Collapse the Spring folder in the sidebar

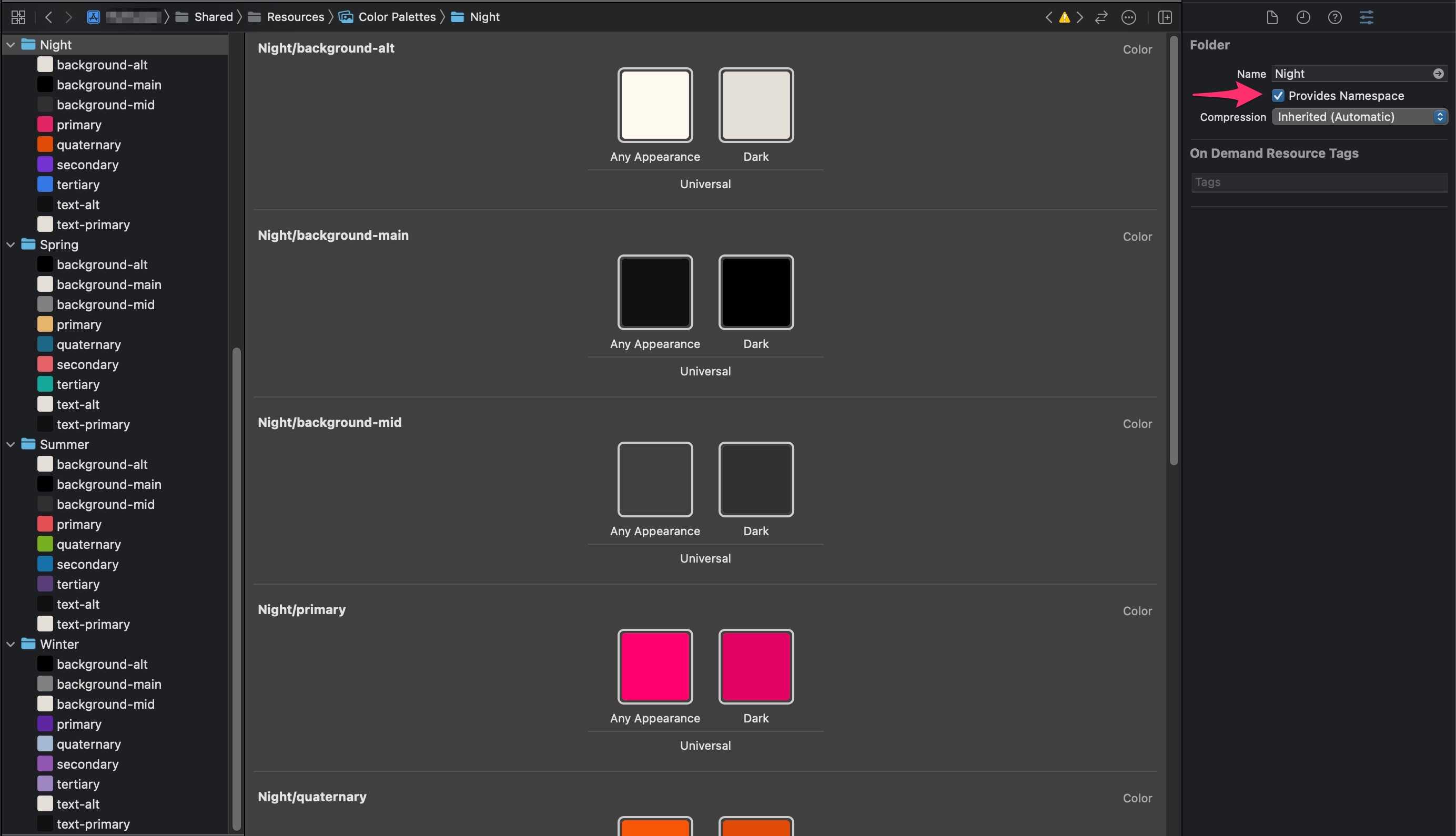[11, 244]
